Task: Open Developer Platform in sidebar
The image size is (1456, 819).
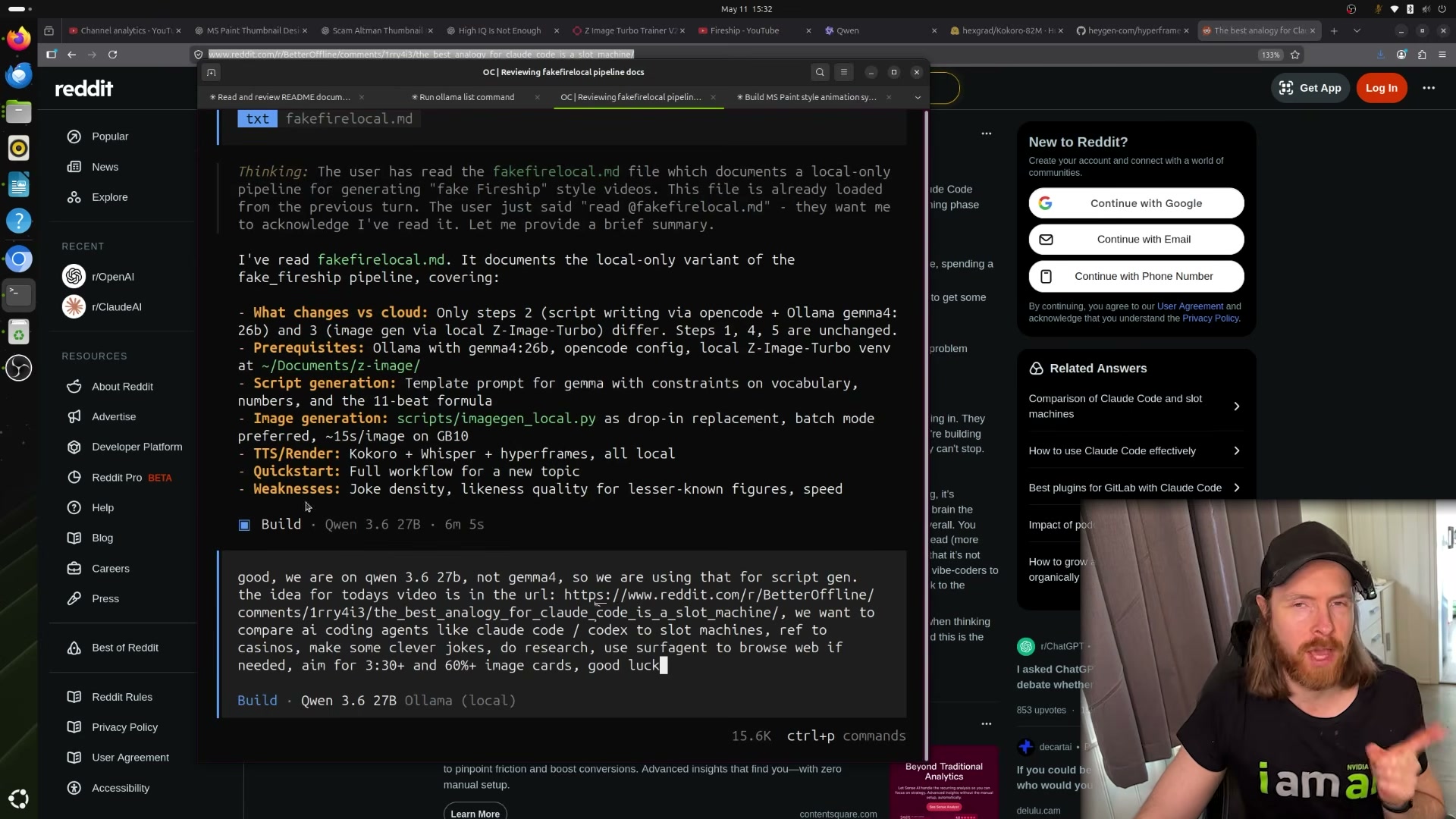Action: pyautogui.click(x=136, y=447)
